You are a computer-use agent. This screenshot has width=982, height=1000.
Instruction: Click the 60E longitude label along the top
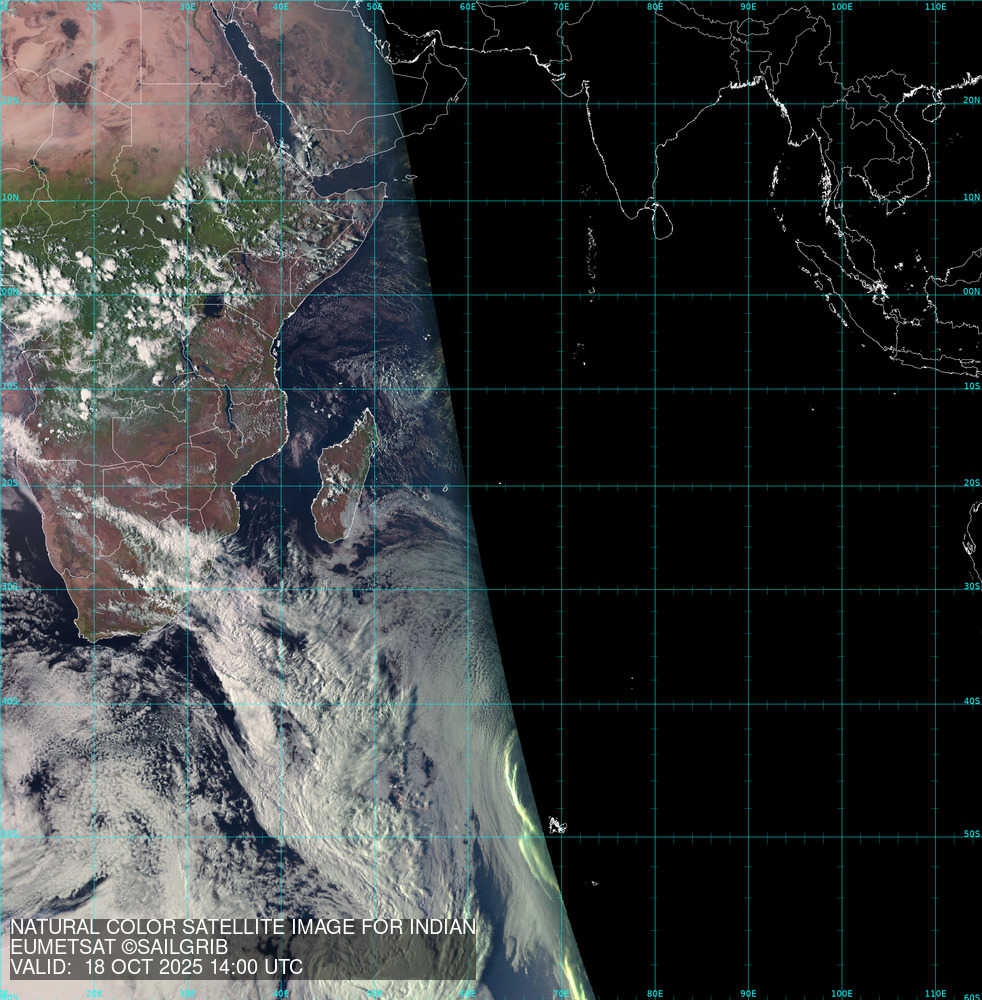click(x=467, y=7)
